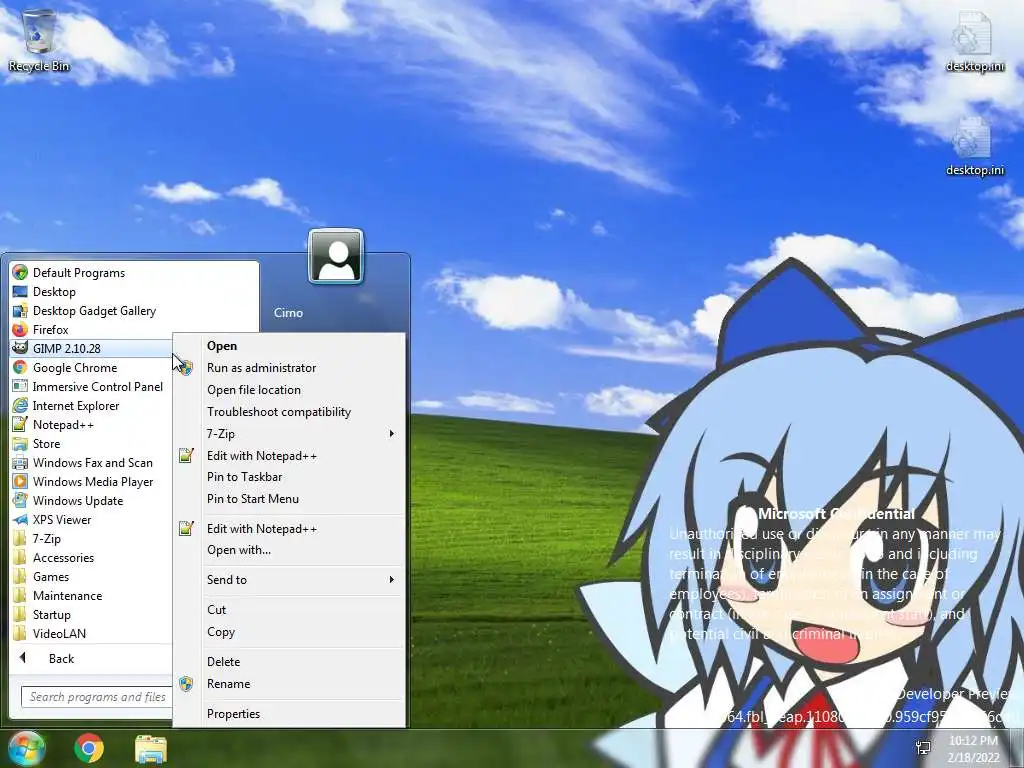Choose Cut in context menu

(x=290, y=610)
